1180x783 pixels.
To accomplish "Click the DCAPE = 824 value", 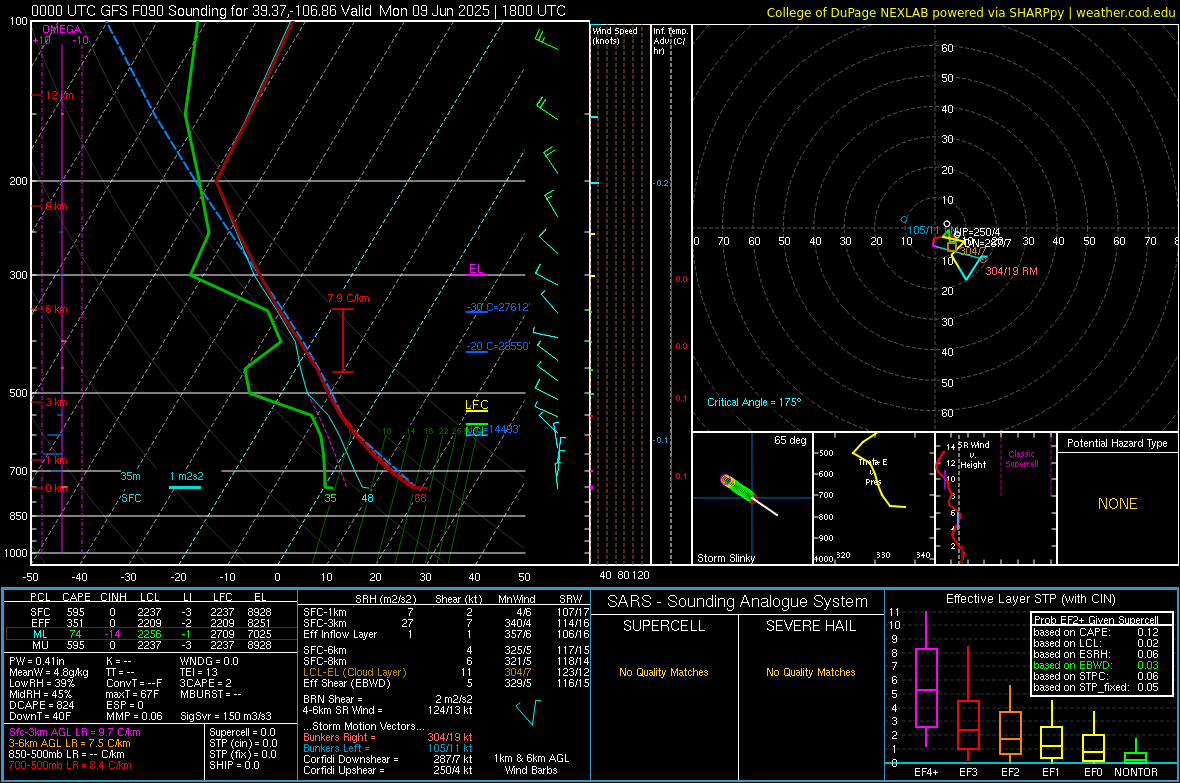I will (41, 705).
